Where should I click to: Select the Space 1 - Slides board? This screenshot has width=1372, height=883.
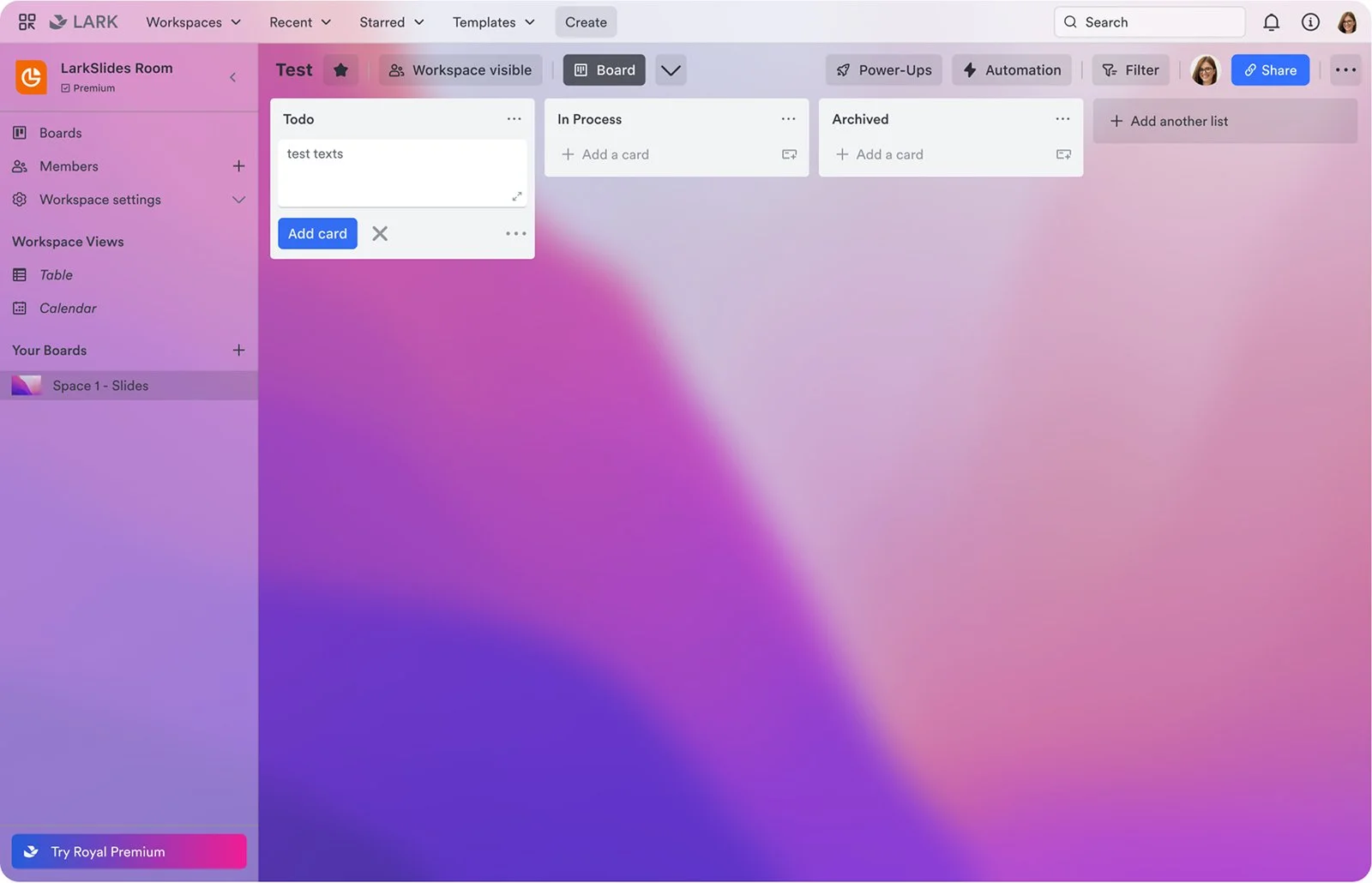point(129,386)
